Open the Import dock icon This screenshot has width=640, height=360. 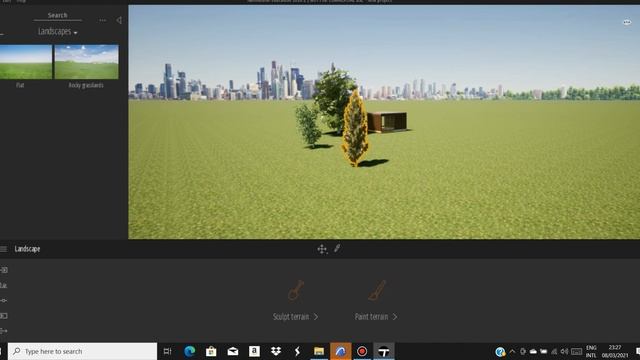(4, 270)
